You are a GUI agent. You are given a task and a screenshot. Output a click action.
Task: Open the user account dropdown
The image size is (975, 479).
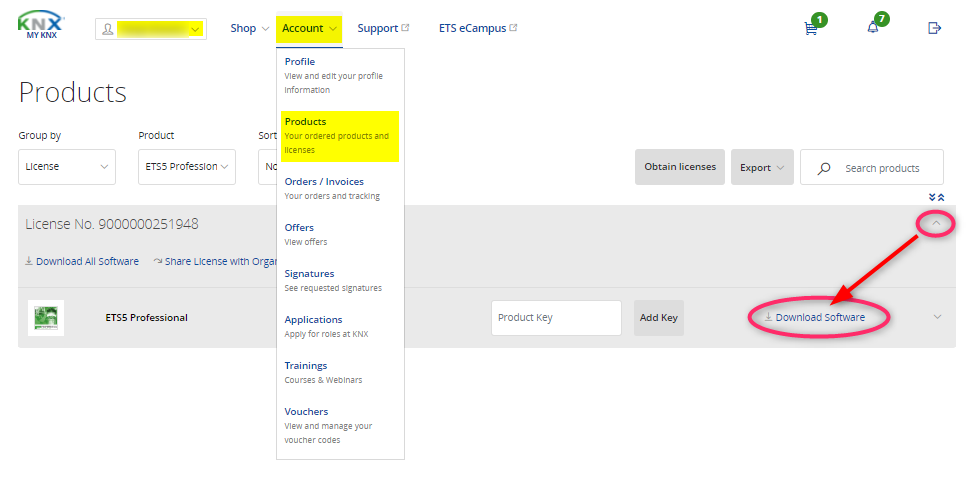tap(150, 29)
